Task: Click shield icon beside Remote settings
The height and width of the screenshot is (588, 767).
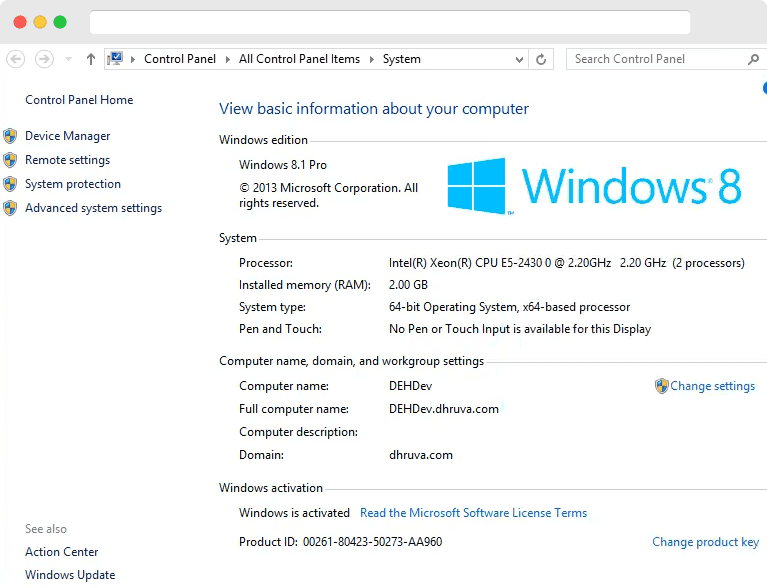Action: [x=10, y=160]
